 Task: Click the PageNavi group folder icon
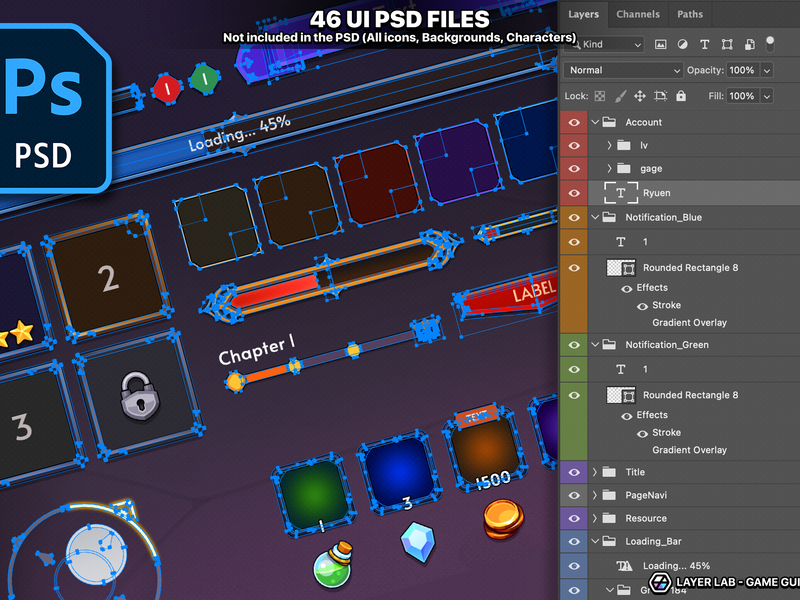(609, 495)
